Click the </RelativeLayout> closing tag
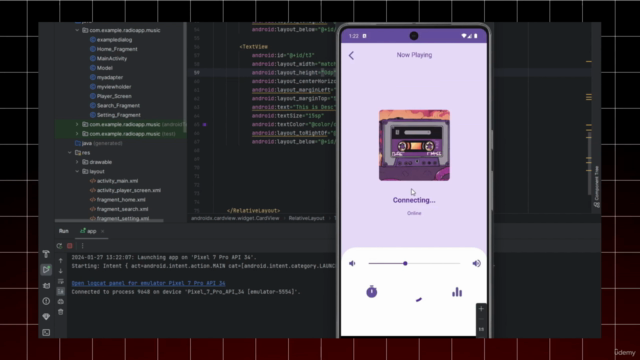Image resolution: width=640 pixels, height=360 pixels. click(x=253, y=211)
